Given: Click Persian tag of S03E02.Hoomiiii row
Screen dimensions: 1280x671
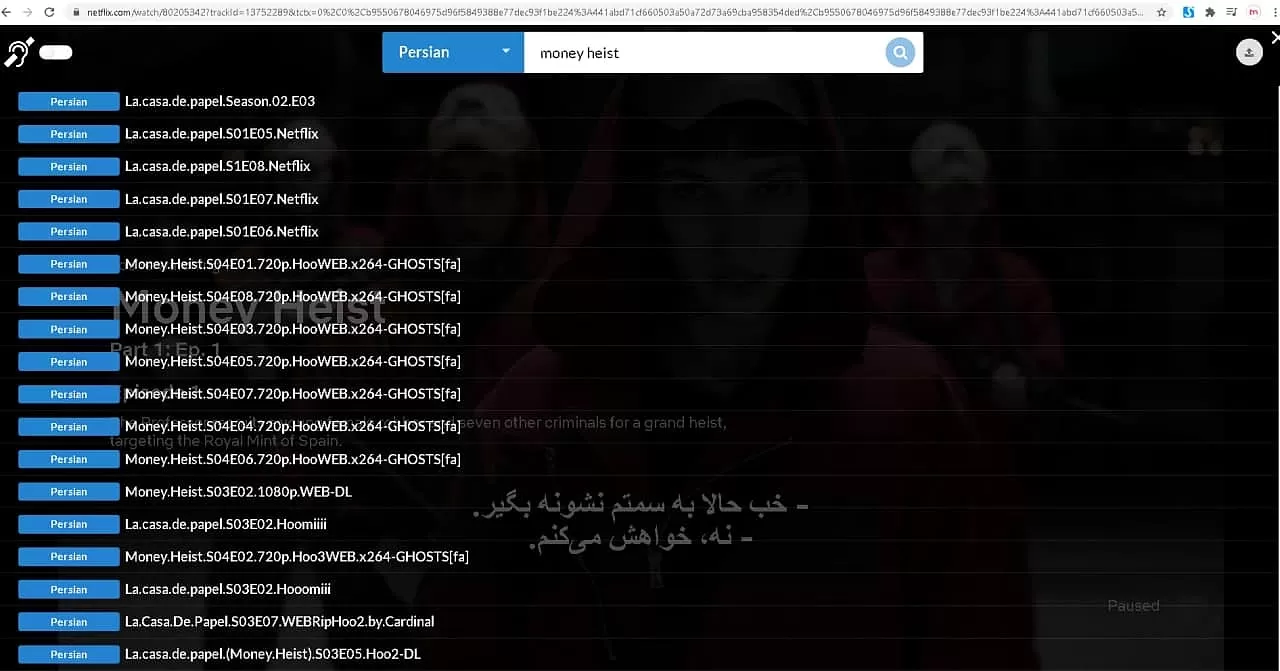Looking at the screenshot, I should coord(69,524).
